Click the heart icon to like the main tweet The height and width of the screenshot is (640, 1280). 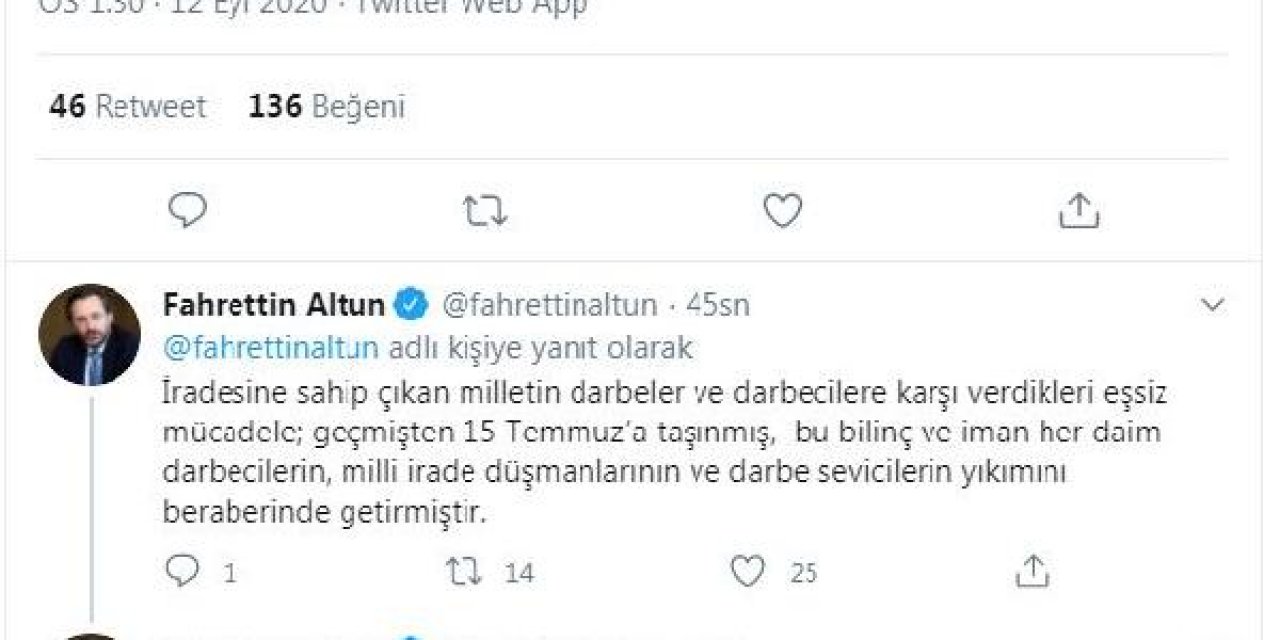click(x=782, y=210)
